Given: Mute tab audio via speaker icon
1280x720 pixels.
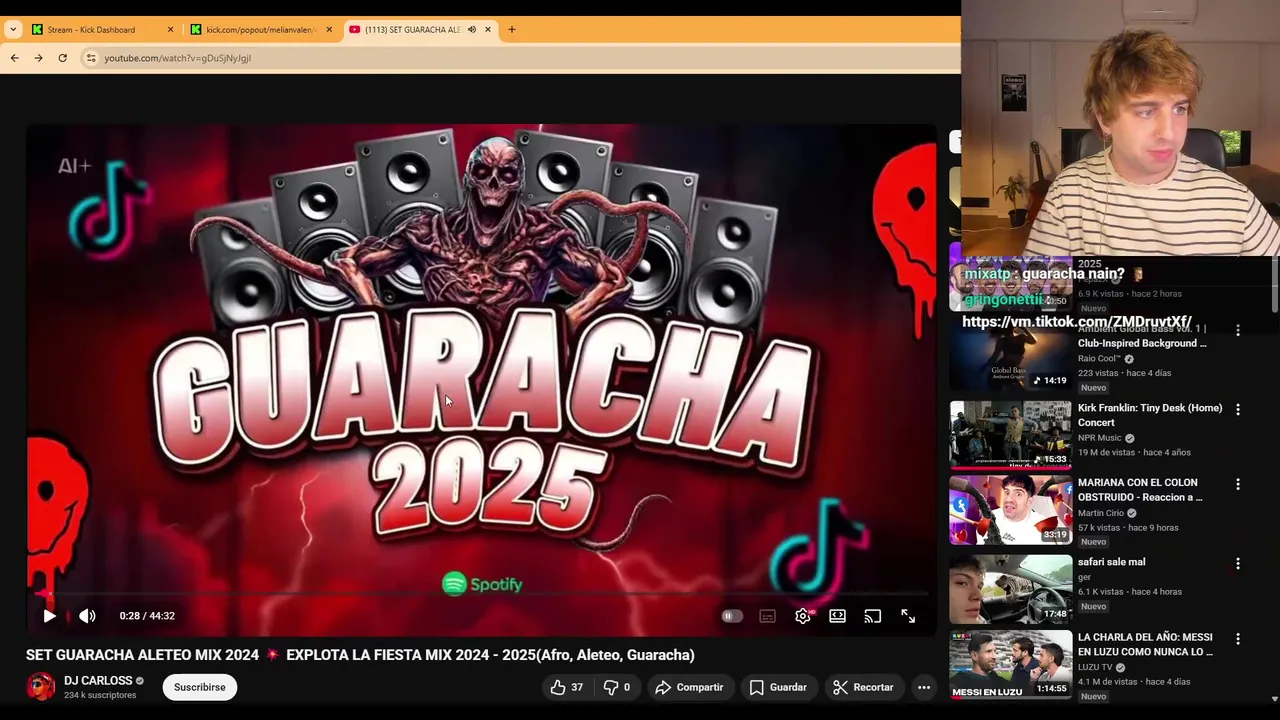Looking at the screenshot, I should click(x=472, y=30).
